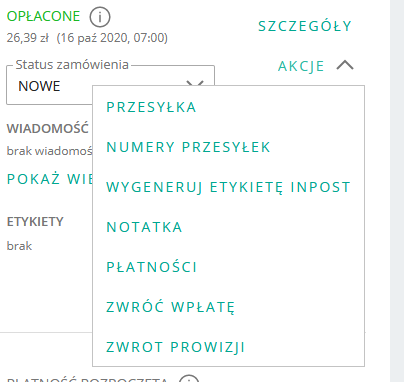
Task: Collapse the AKCJE menu chevron
Action: 345,65
